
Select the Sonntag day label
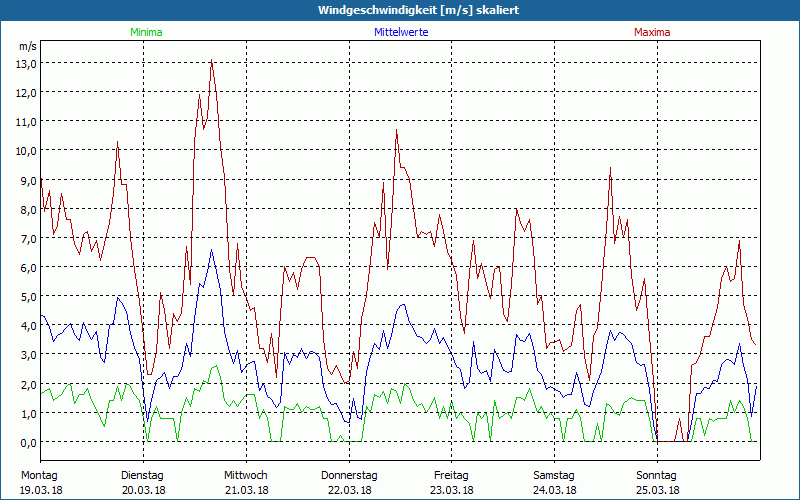click(x=657, y=475)
